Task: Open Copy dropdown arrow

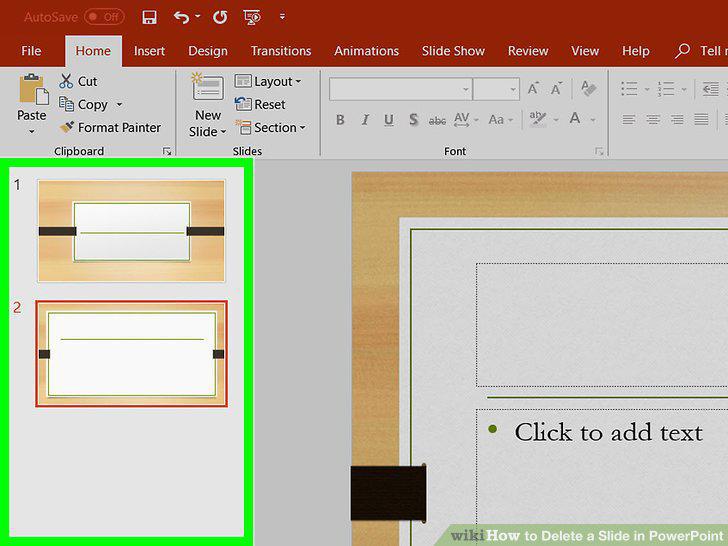Action: [x=119, y=104]
